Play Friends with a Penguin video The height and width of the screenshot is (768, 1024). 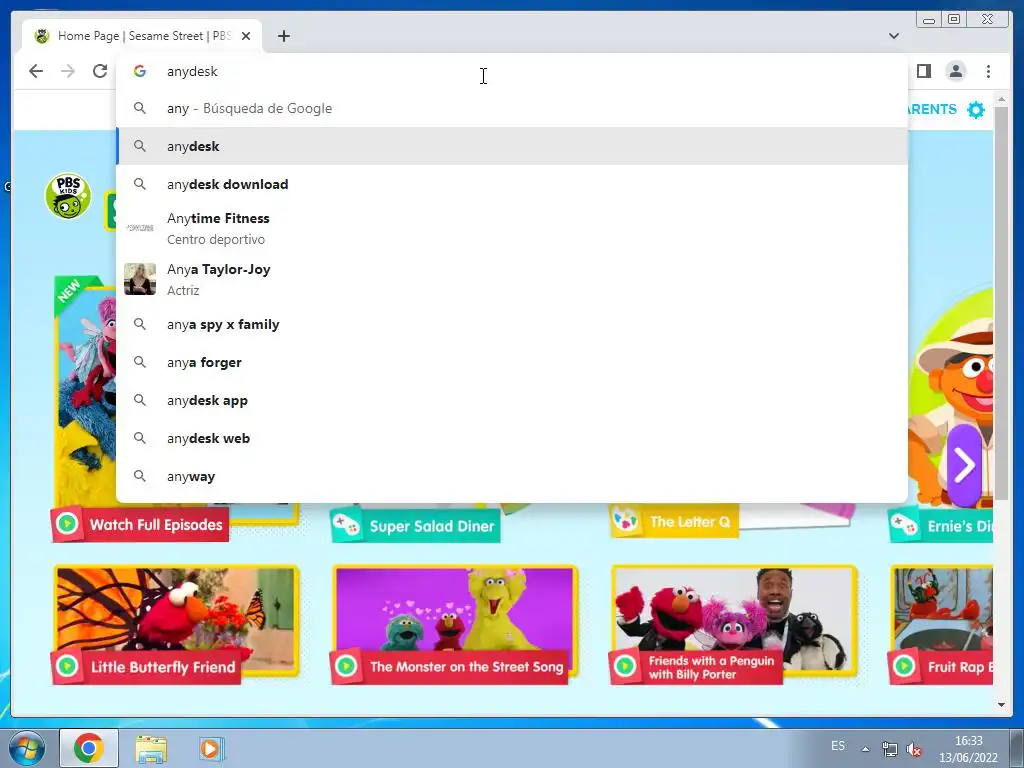[x=733, y=624]
